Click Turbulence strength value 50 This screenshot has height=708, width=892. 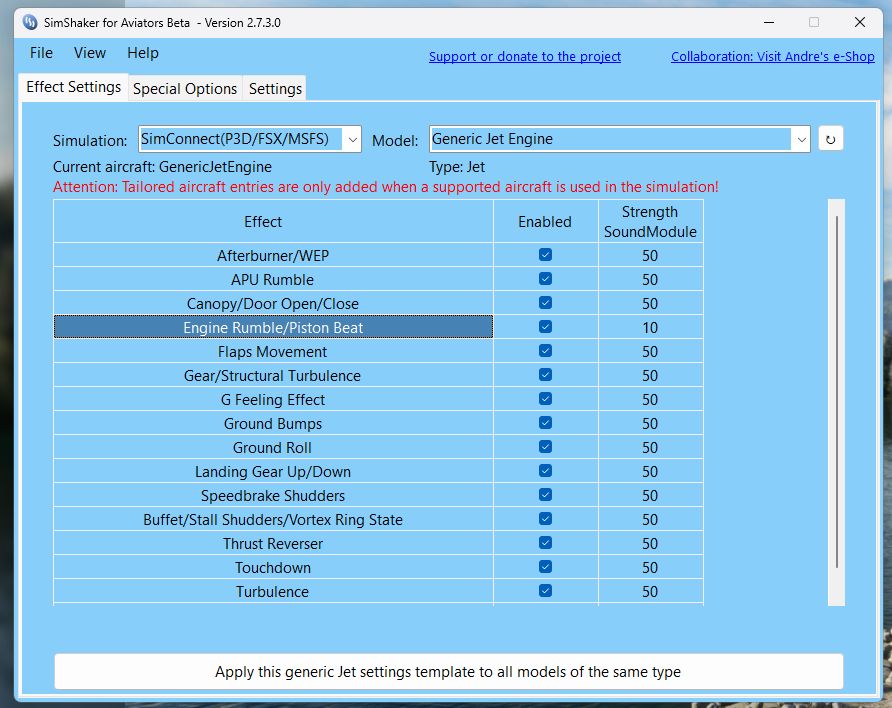(651, 591)
